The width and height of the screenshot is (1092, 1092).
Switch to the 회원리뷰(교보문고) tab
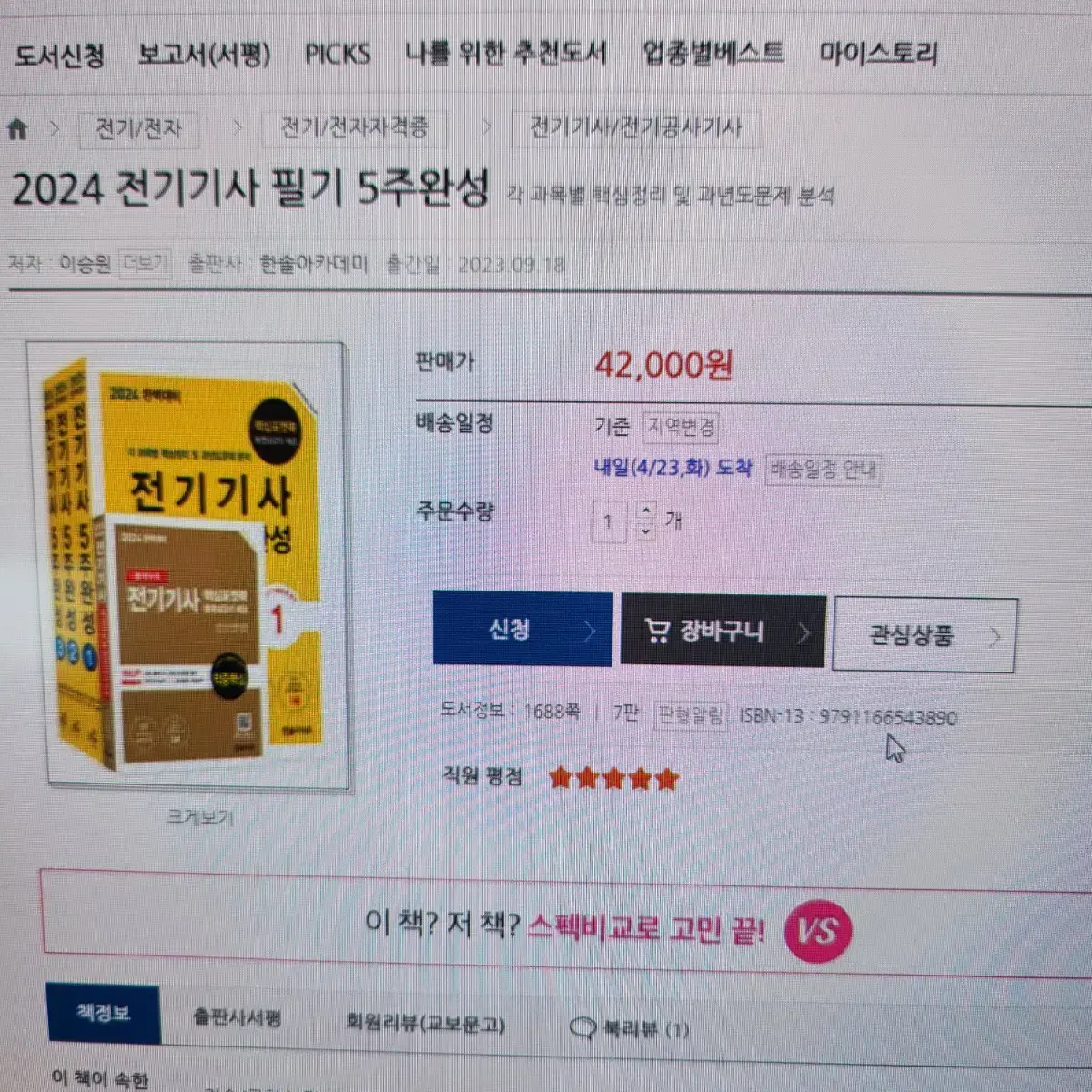pos(425,1024)
